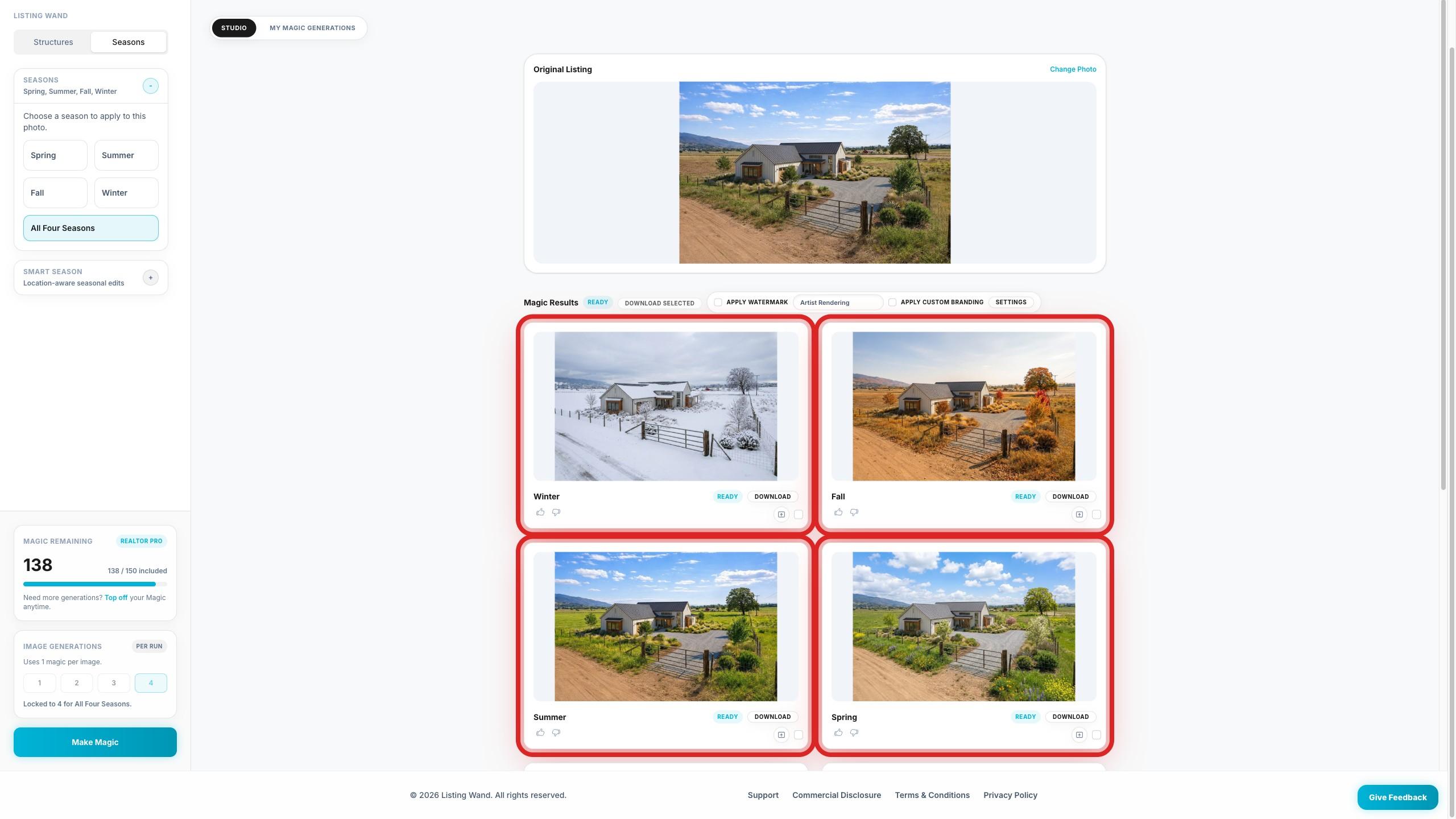Viewport: 1456px width, 819px height.
Task: Switch to the Structures tab
Action: coord(53,42)
